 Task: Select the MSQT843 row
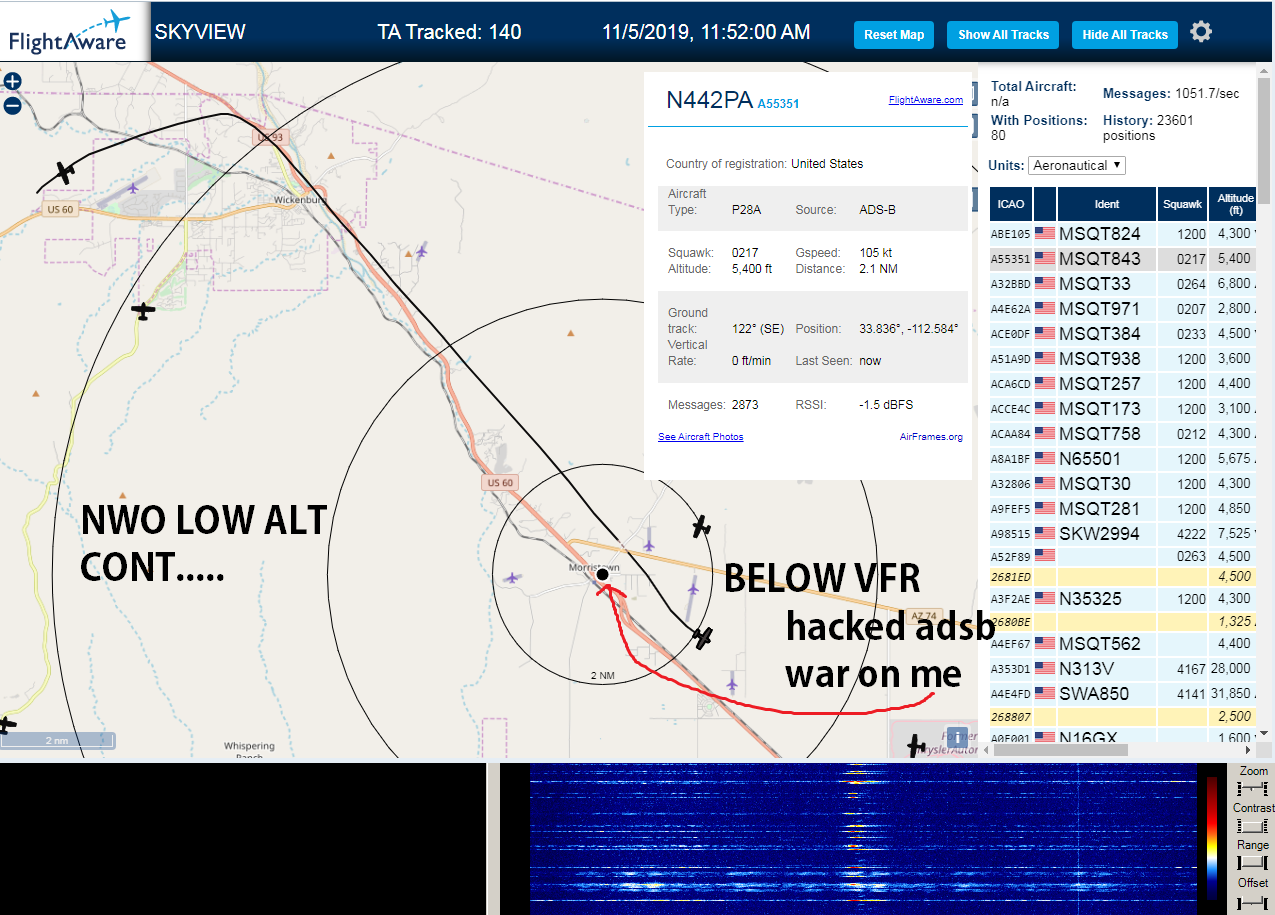pos(1124,259)
